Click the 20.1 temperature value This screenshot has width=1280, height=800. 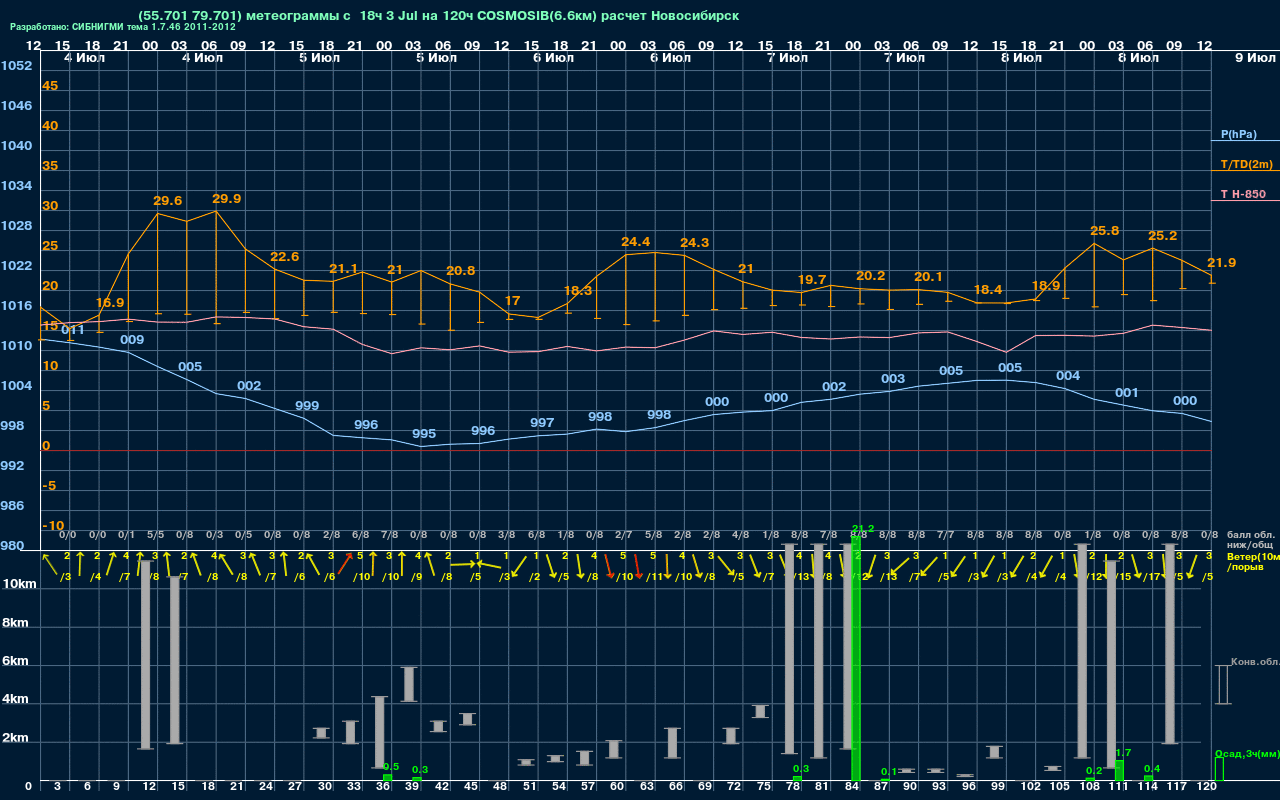pos(929,277)
